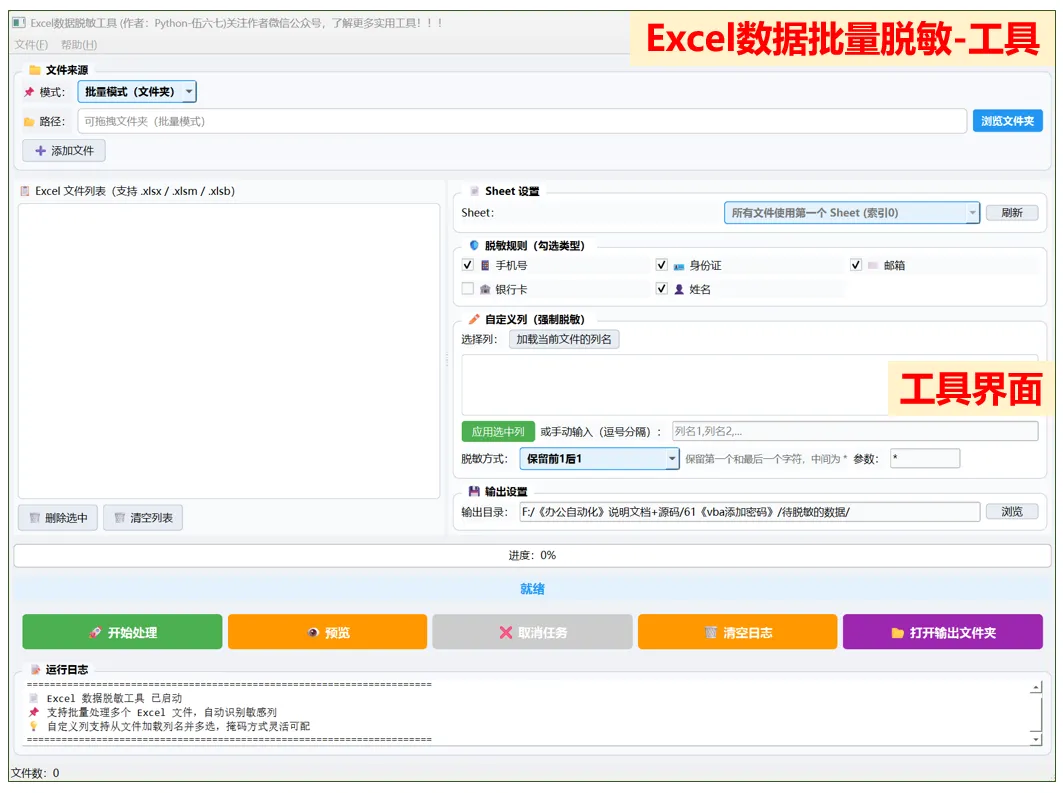
Task: Click the ID card icon beside 身份证
Action: [x=679, y=266]
